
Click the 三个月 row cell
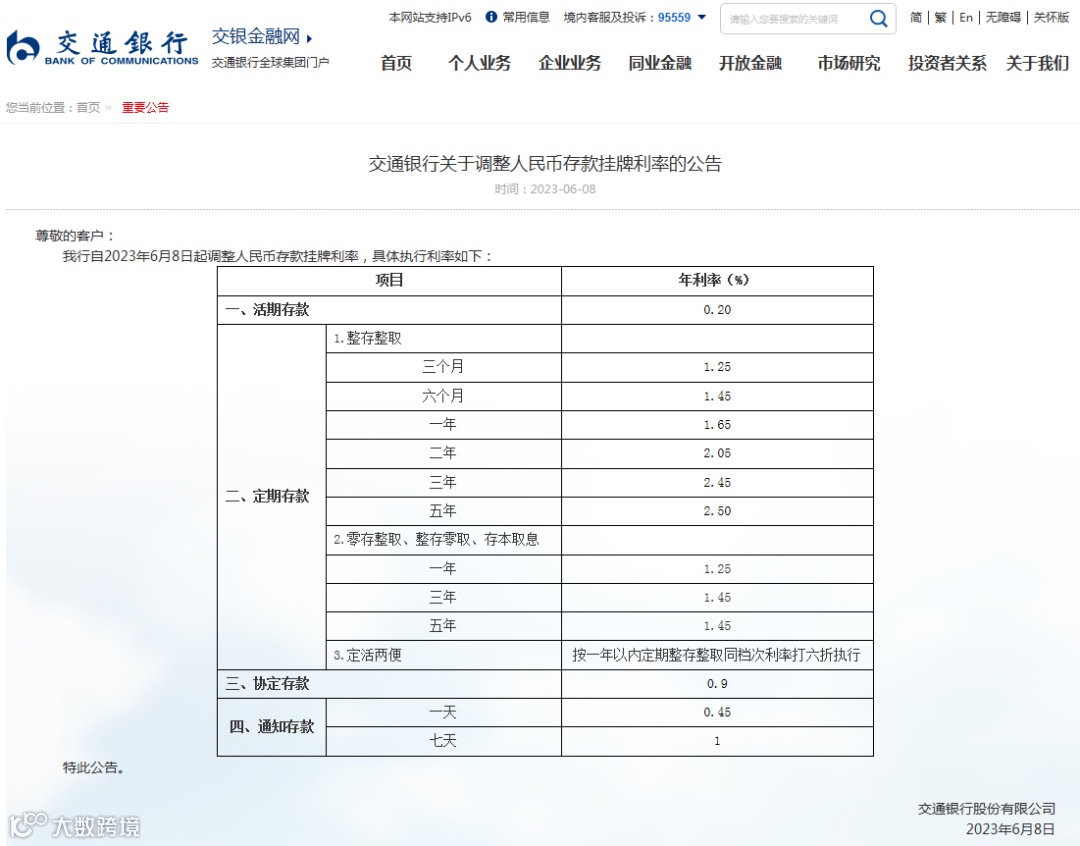(443, 367)
